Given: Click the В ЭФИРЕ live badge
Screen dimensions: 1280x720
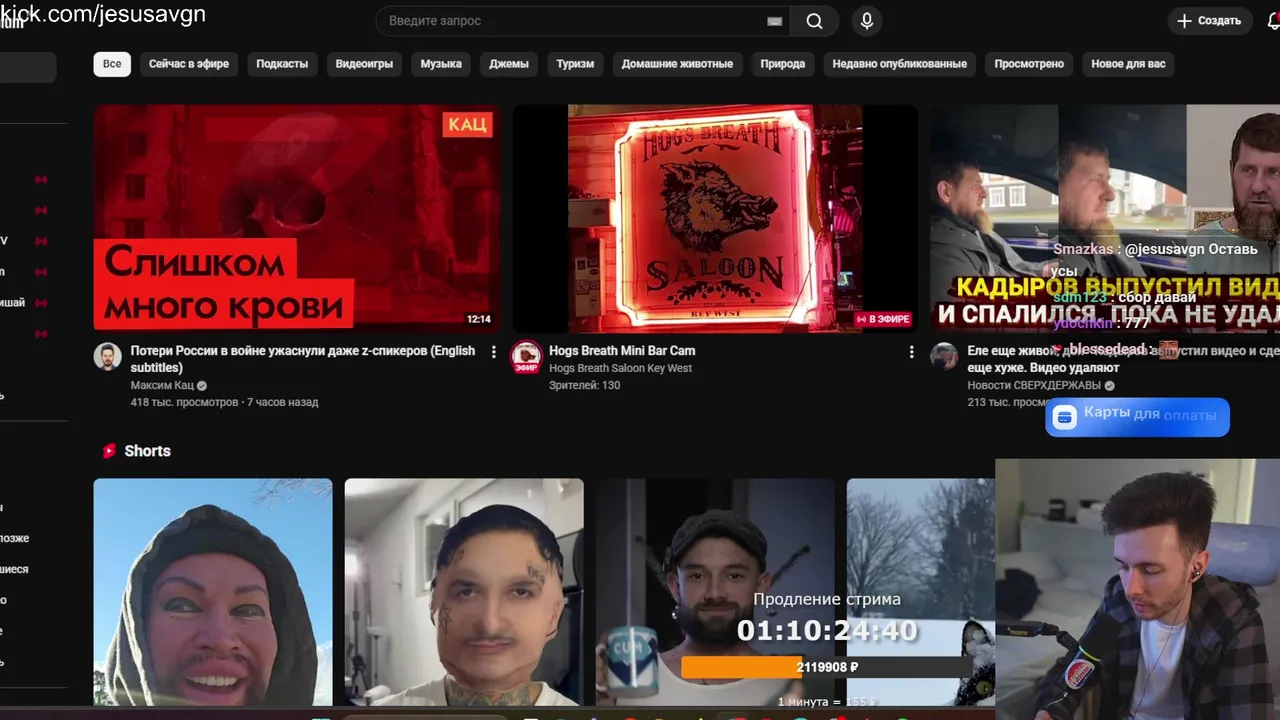Looking at the screenshot, I should 883,320.
